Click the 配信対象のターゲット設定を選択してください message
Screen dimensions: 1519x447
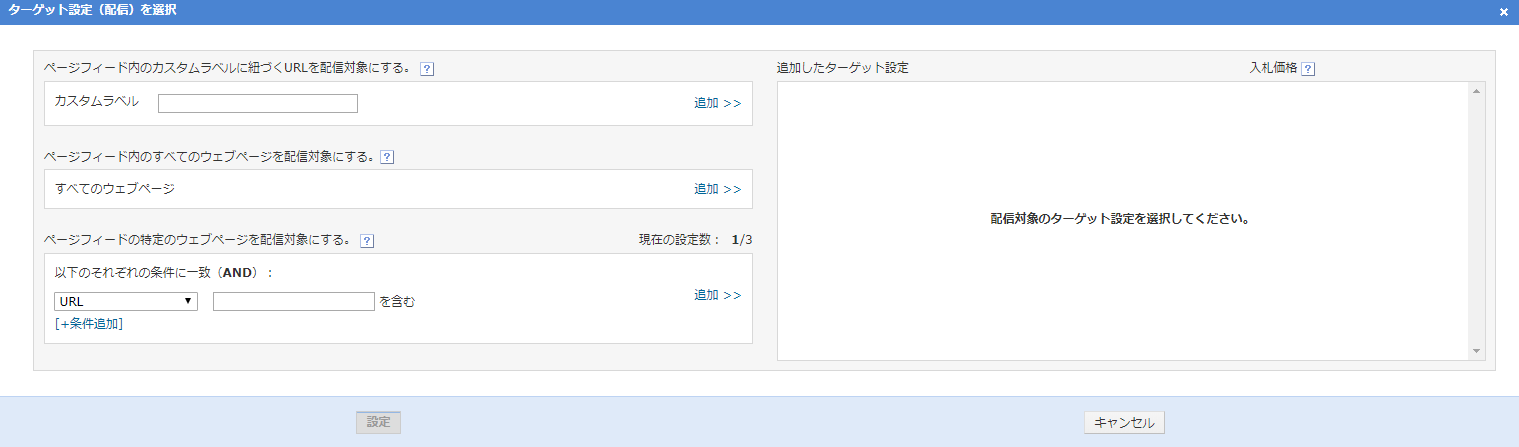click(1120, 218)
